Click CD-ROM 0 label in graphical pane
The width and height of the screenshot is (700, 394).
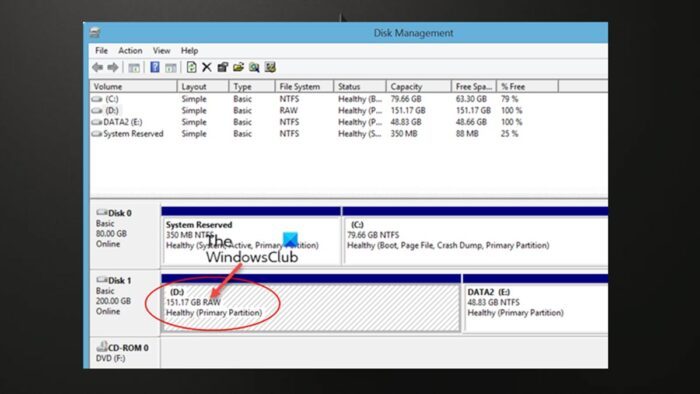click(x=128, y=348)
